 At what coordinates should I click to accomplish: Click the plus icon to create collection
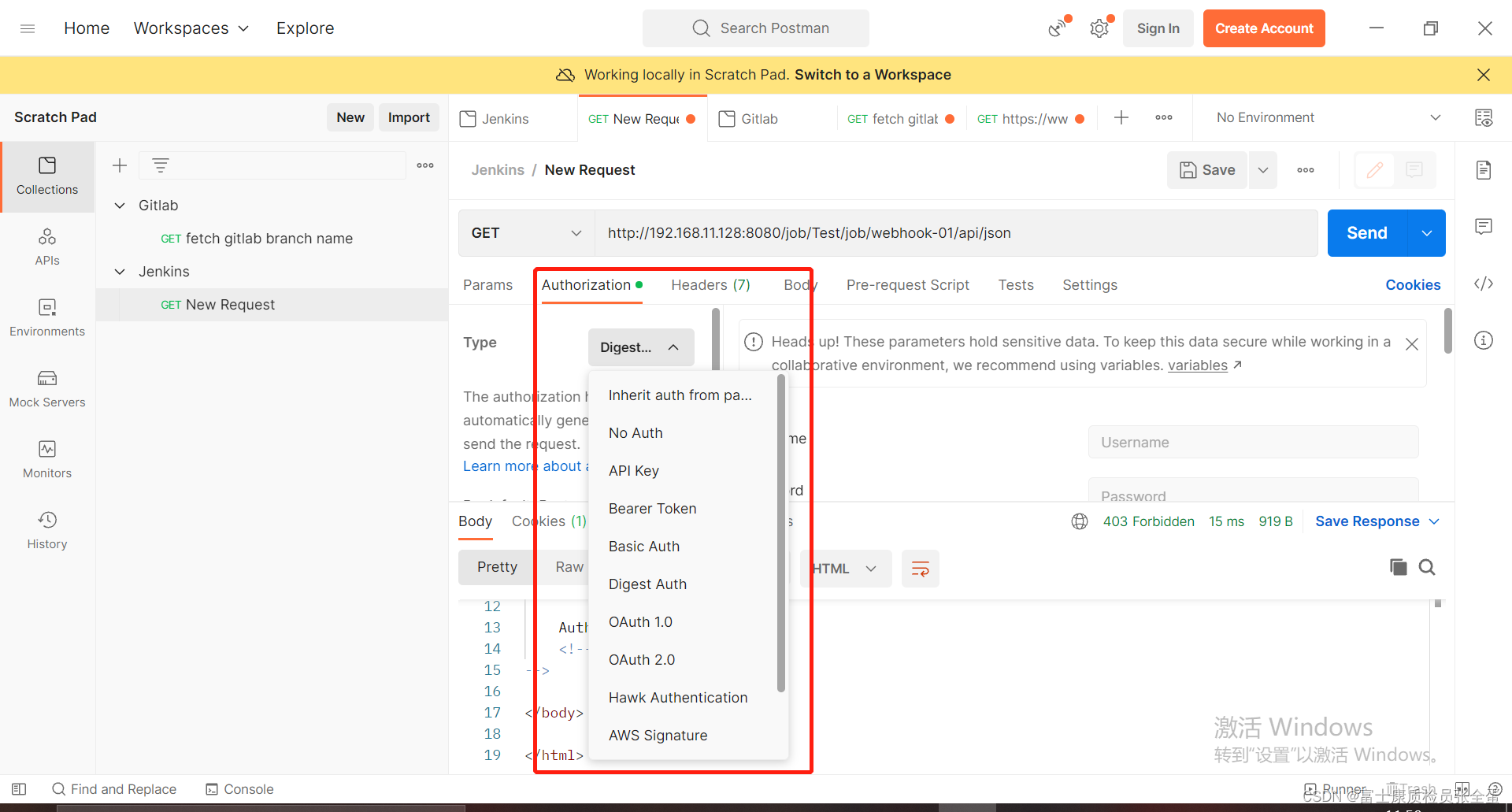click(120, 165)
